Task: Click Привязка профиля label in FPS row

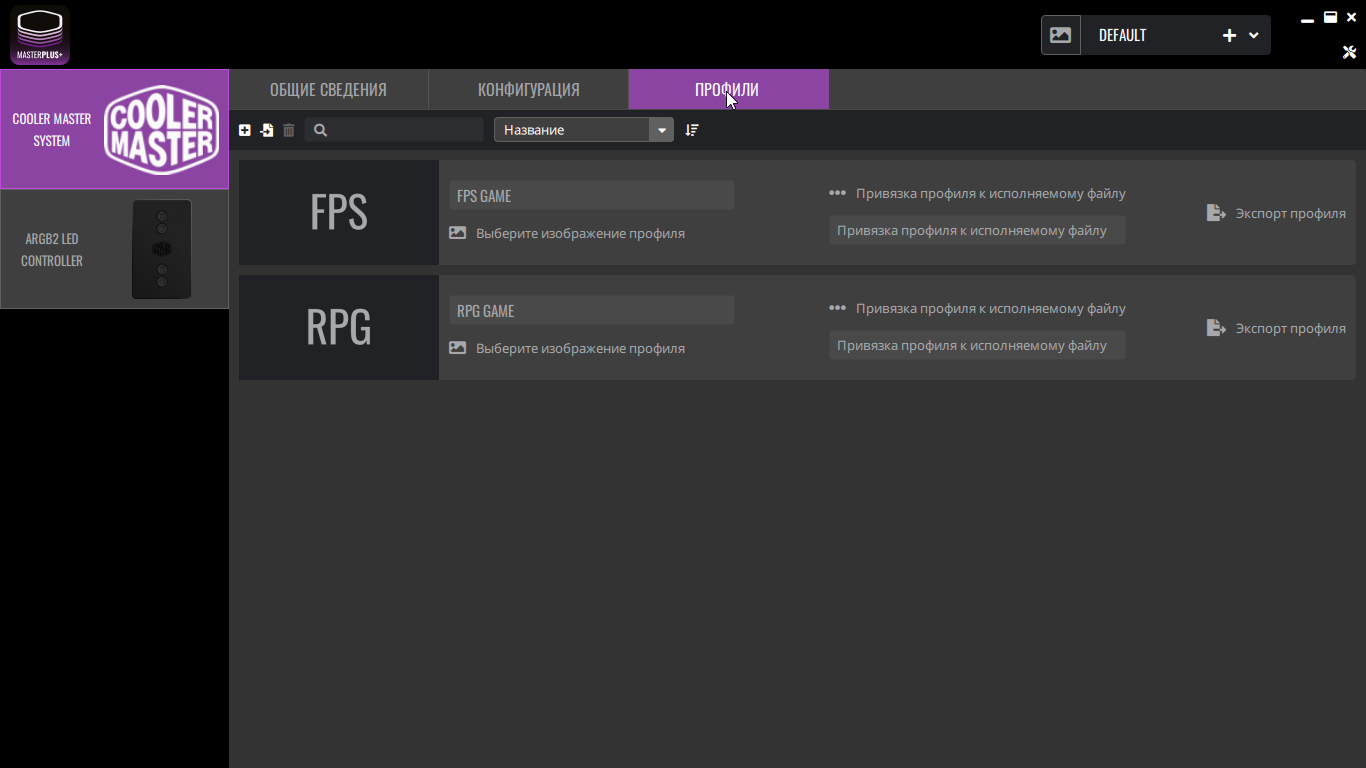Action: coord(991,193)
